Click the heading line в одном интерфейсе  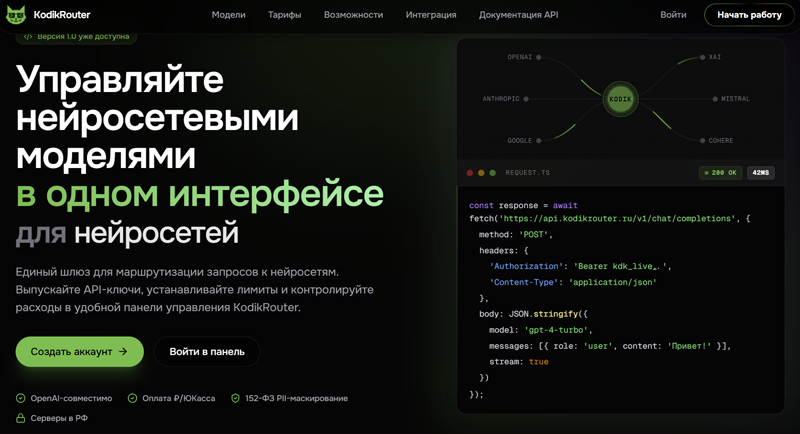tap(199, 194)
